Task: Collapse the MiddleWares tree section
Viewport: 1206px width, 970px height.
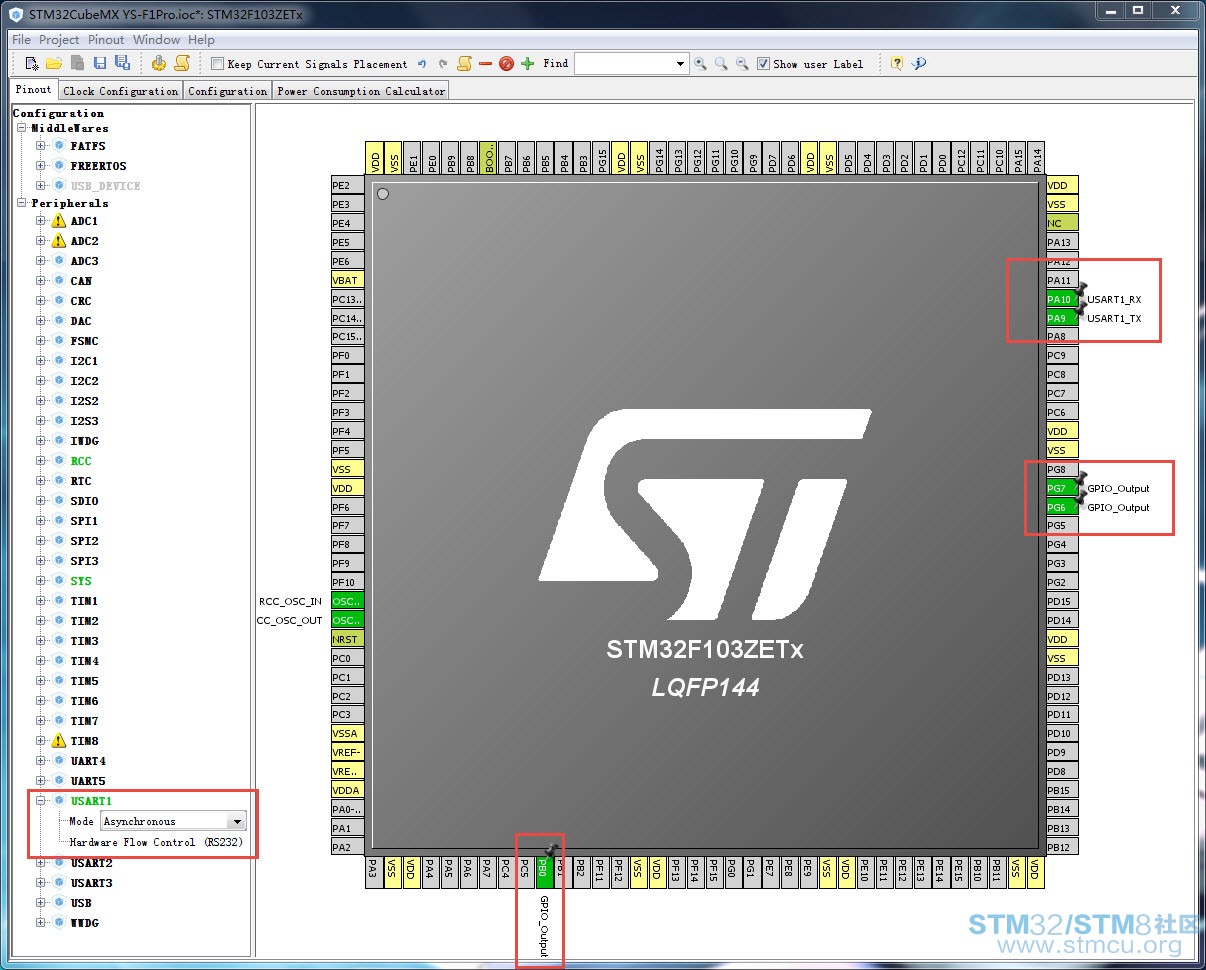Action: (x=22, y=128)
